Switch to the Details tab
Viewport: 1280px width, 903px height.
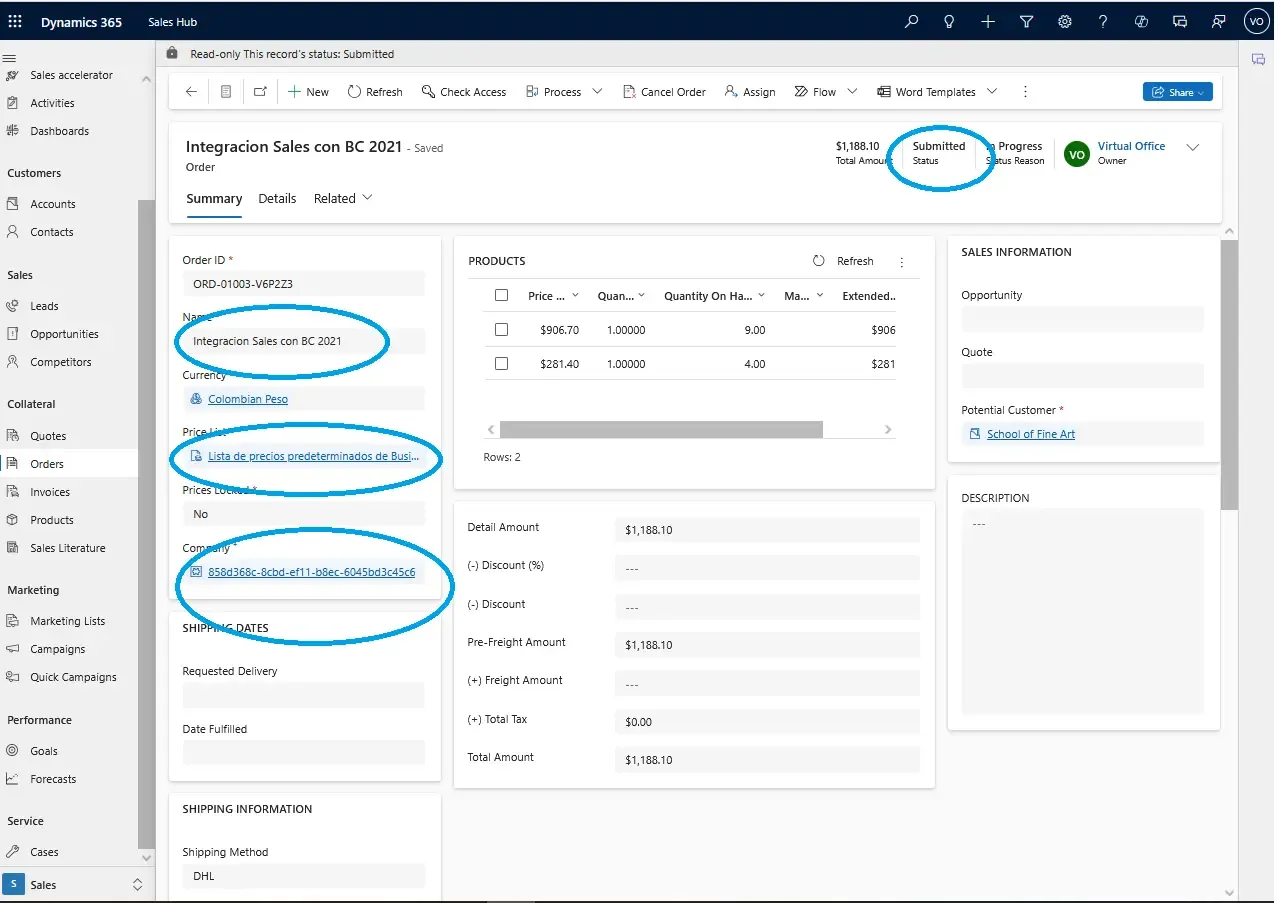[277, 198]
